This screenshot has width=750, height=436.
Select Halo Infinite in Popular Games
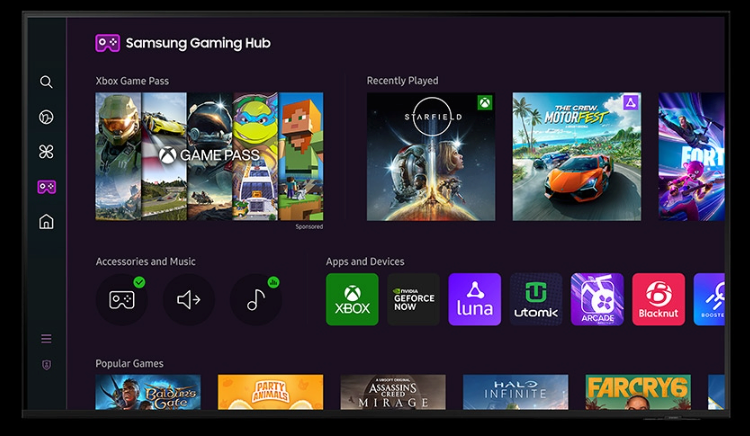(515, 392)
